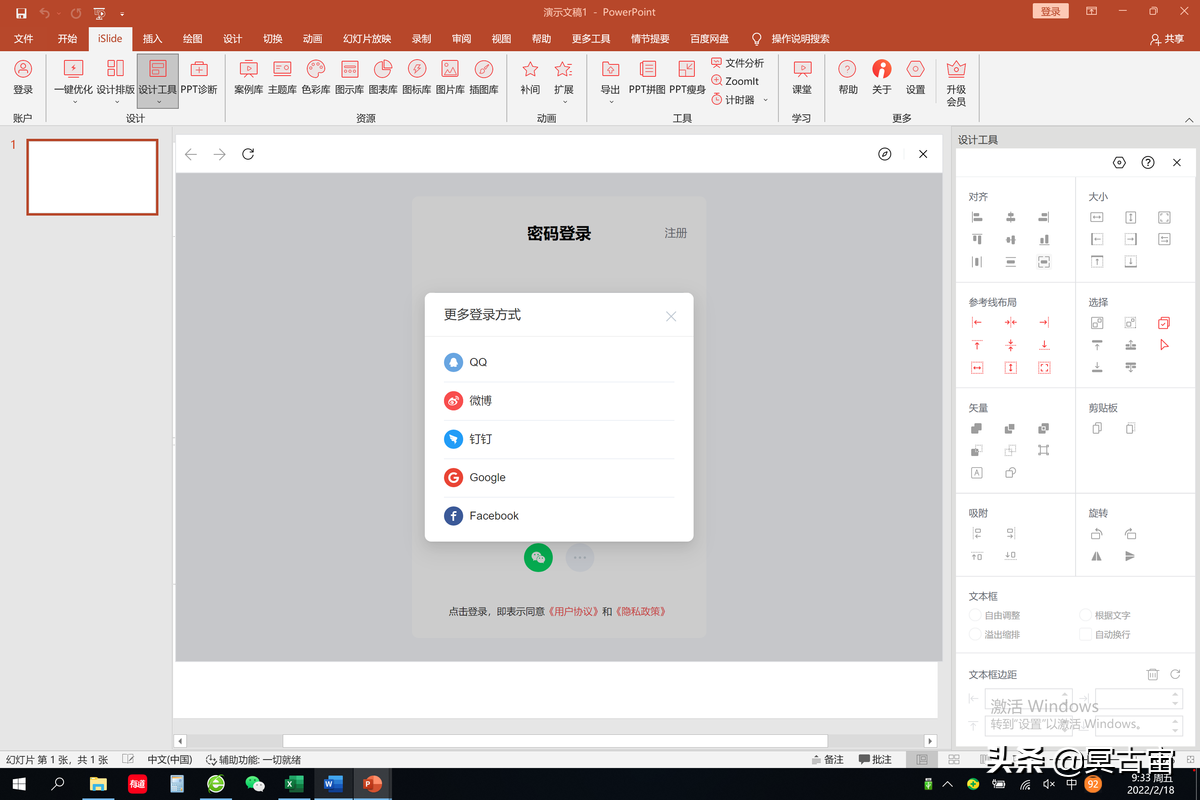Open the 案例库 resource library
The height and width of the screenshot is (800, 1200).
click(x=249, y=76)
